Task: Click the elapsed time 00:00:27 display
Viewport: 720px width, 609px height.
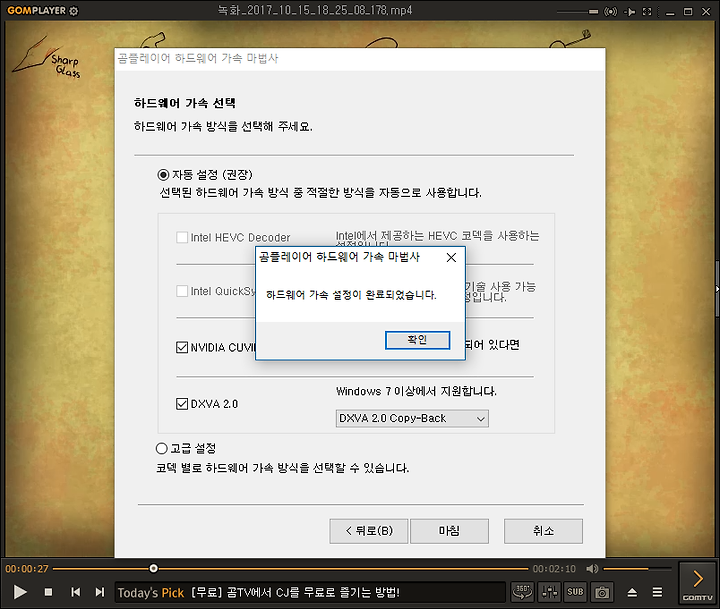Action: (27, 569)
